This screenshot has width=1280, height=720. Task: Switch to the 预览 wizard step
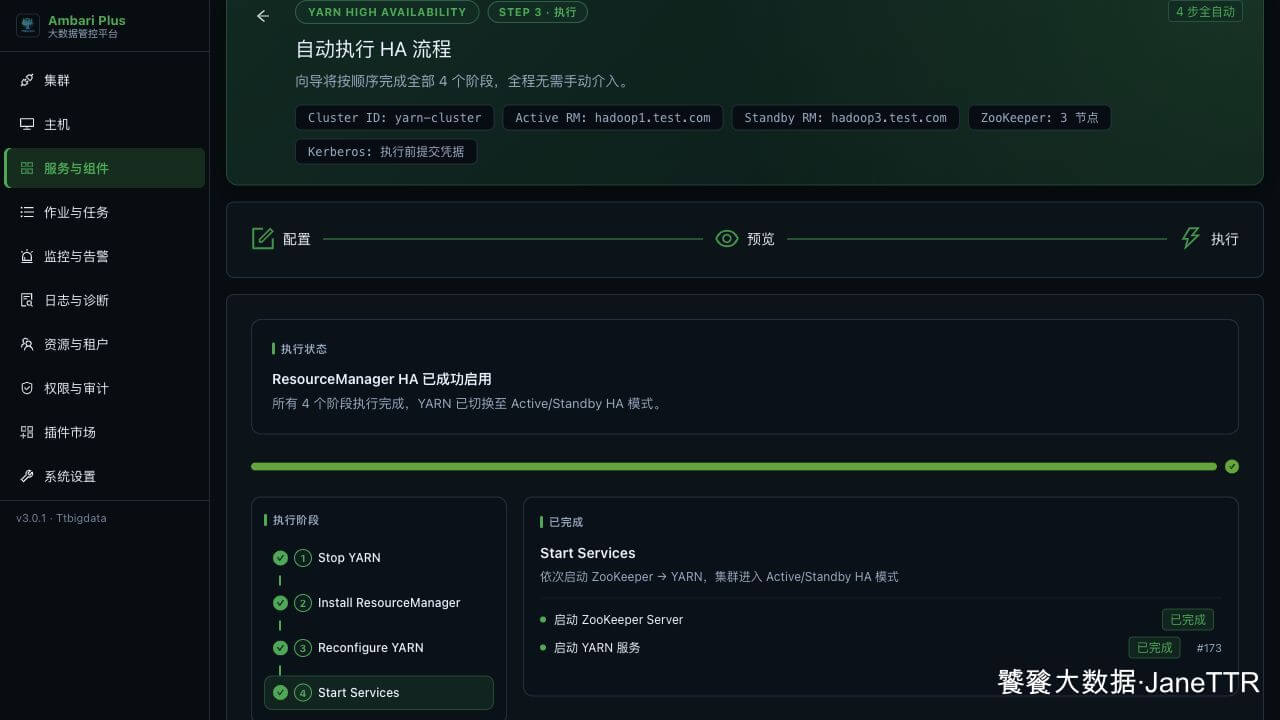tap(745, 239)
